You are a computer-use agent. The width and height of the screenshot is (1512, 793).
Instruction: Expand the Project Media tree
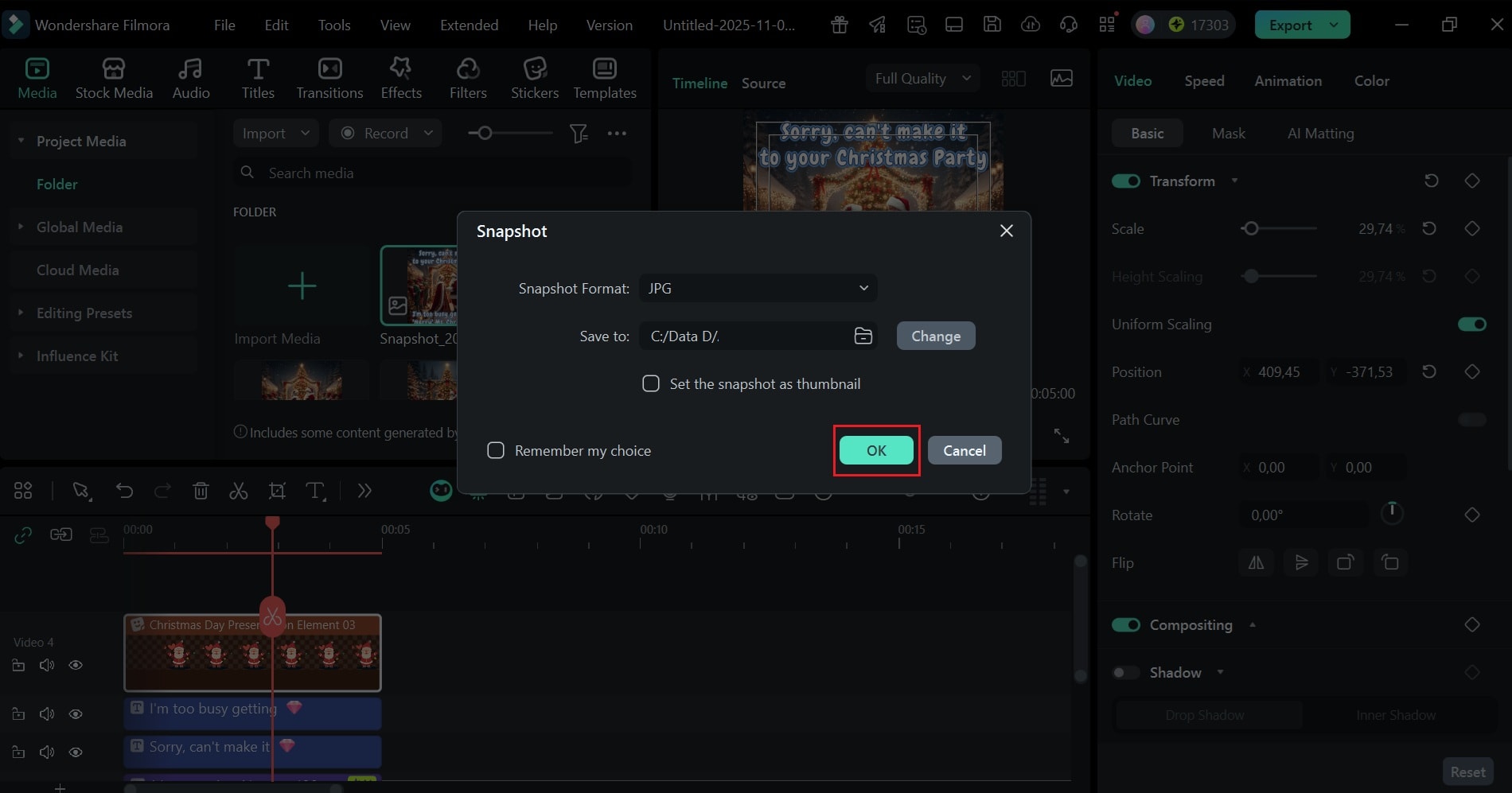click(21, 141)
